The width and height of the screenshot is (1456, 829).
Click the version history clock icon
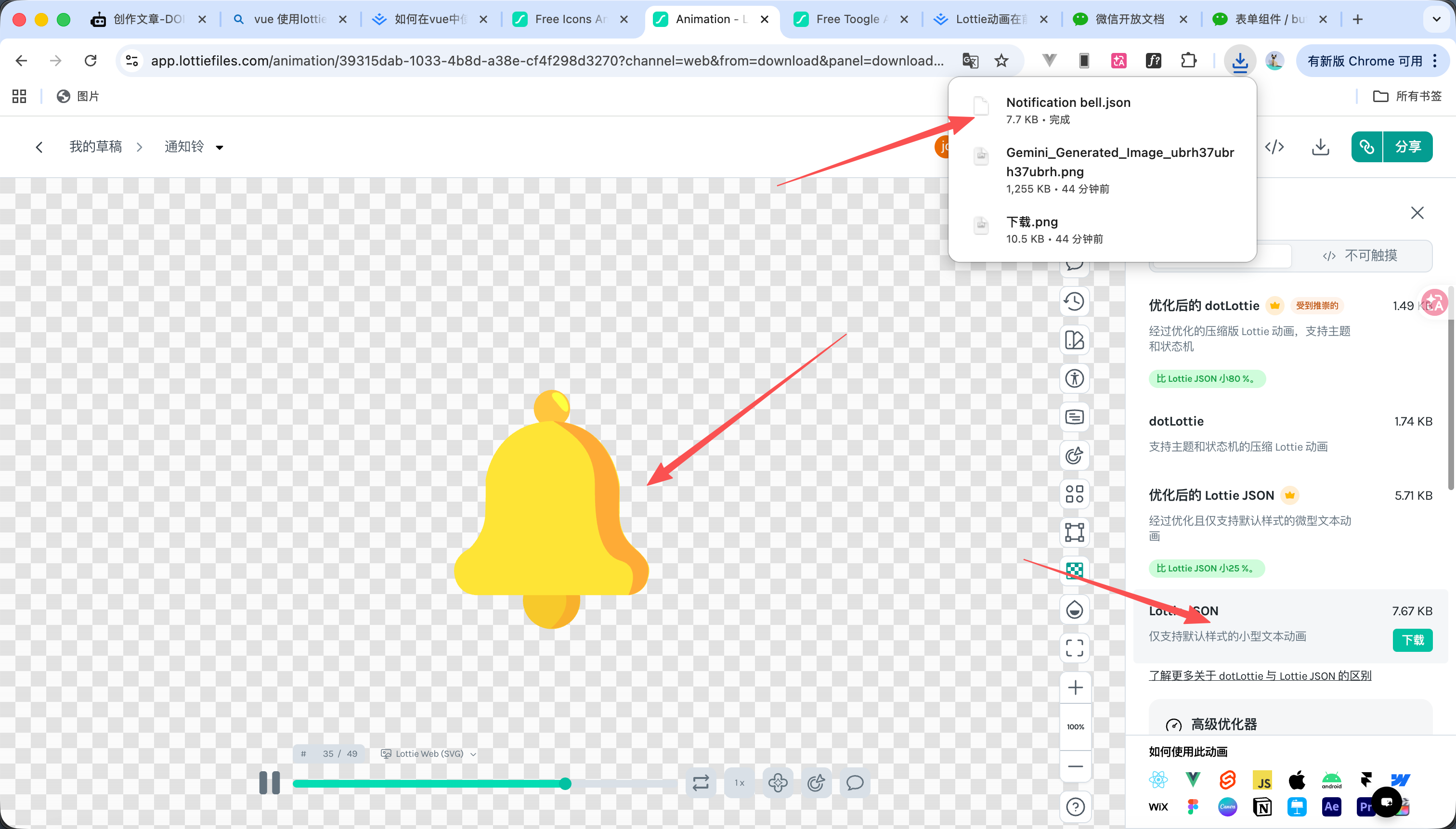click(1074, 301)
